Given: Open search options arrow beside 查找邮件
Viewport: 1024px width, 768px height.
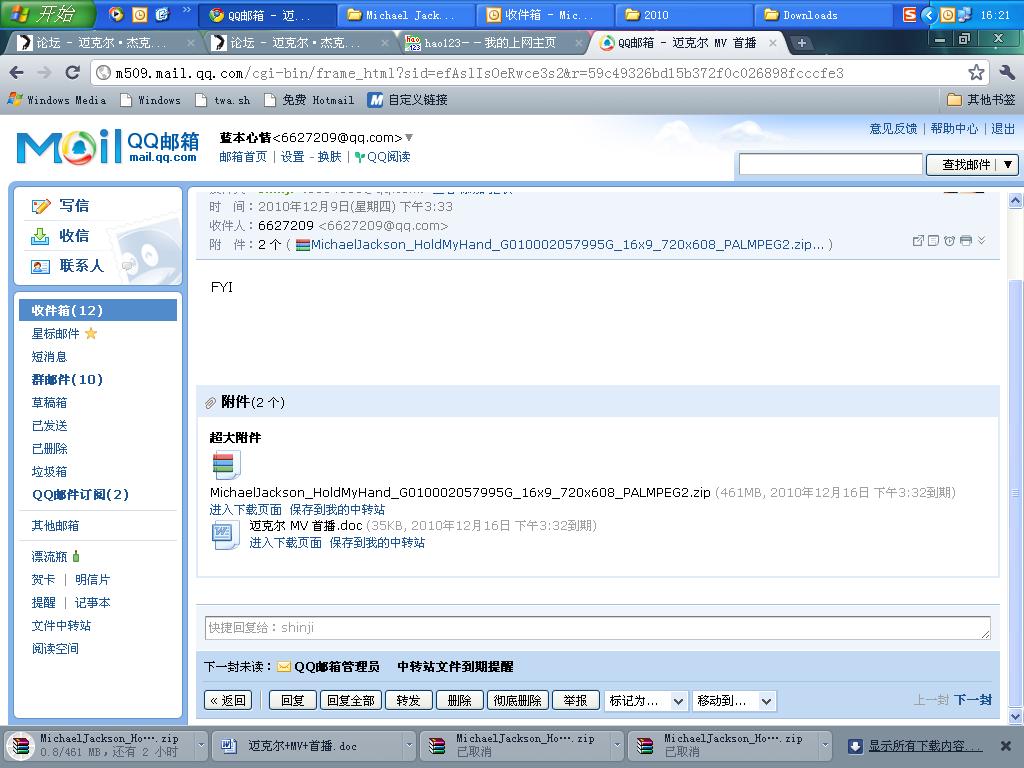Looking at the screenshot, I should pos(1008,165).
